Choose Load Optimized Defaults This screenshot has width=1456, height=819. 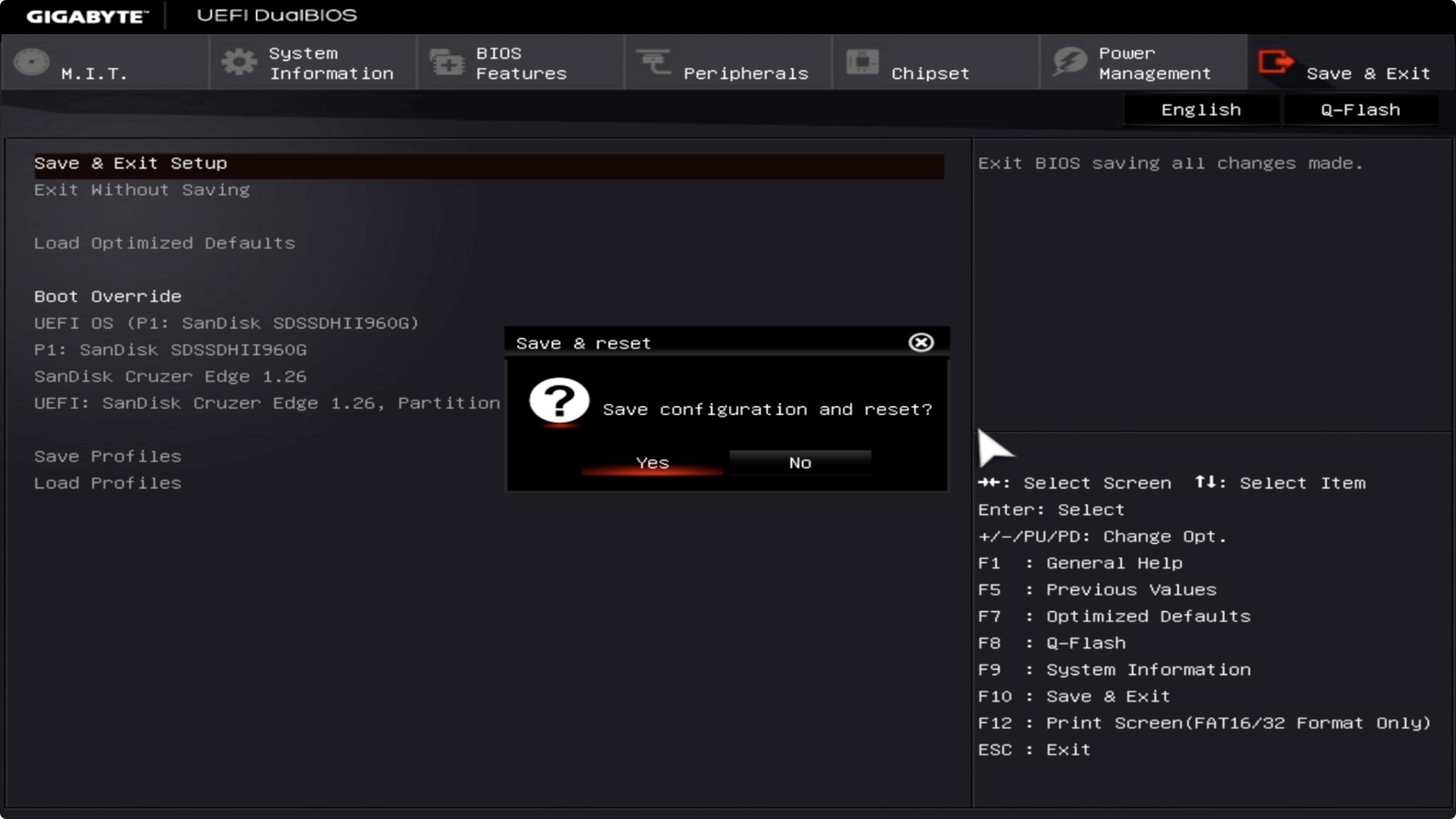point(164,243)
